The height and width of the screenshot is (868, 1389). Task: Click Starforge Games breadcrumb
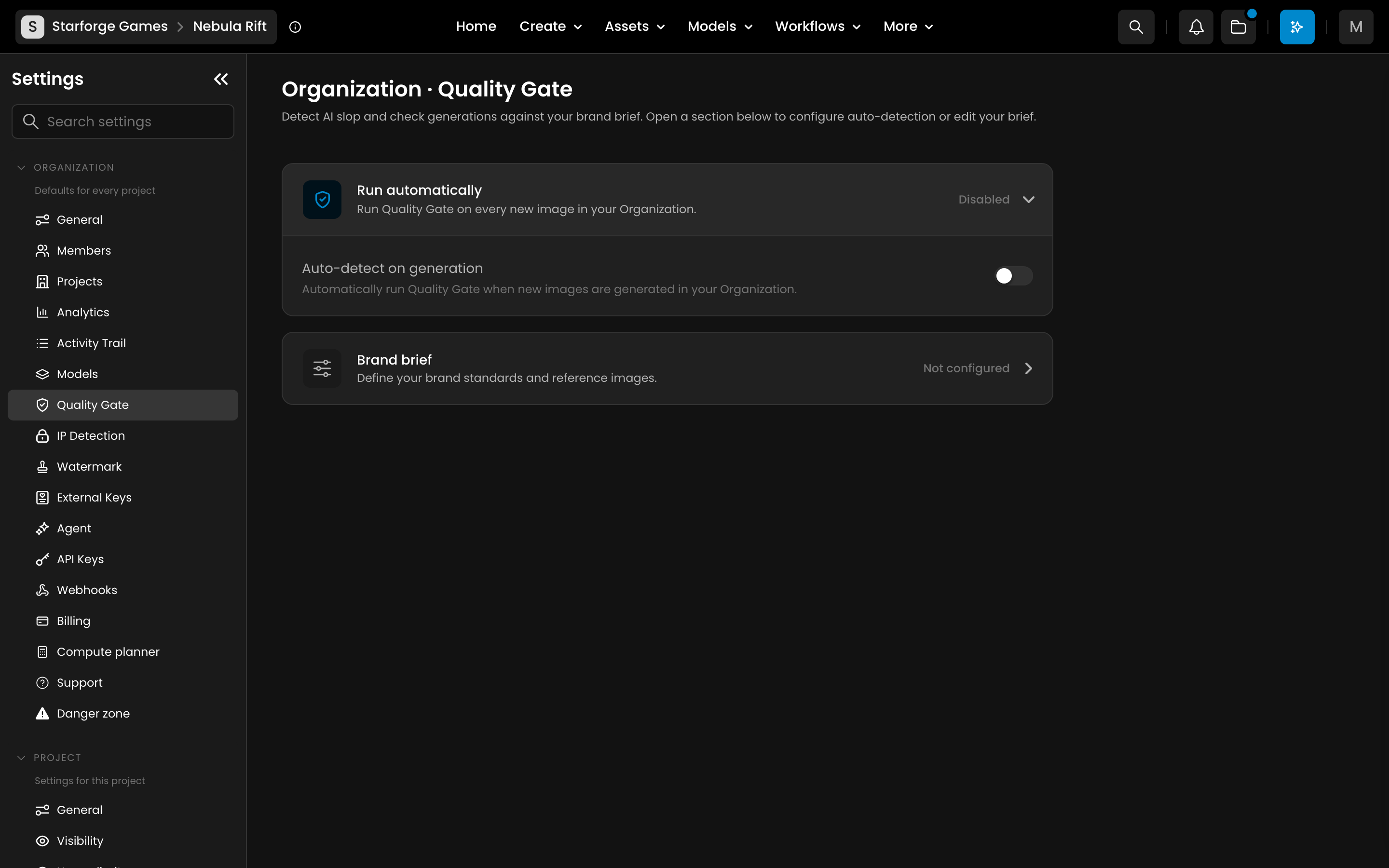[109, 27]
